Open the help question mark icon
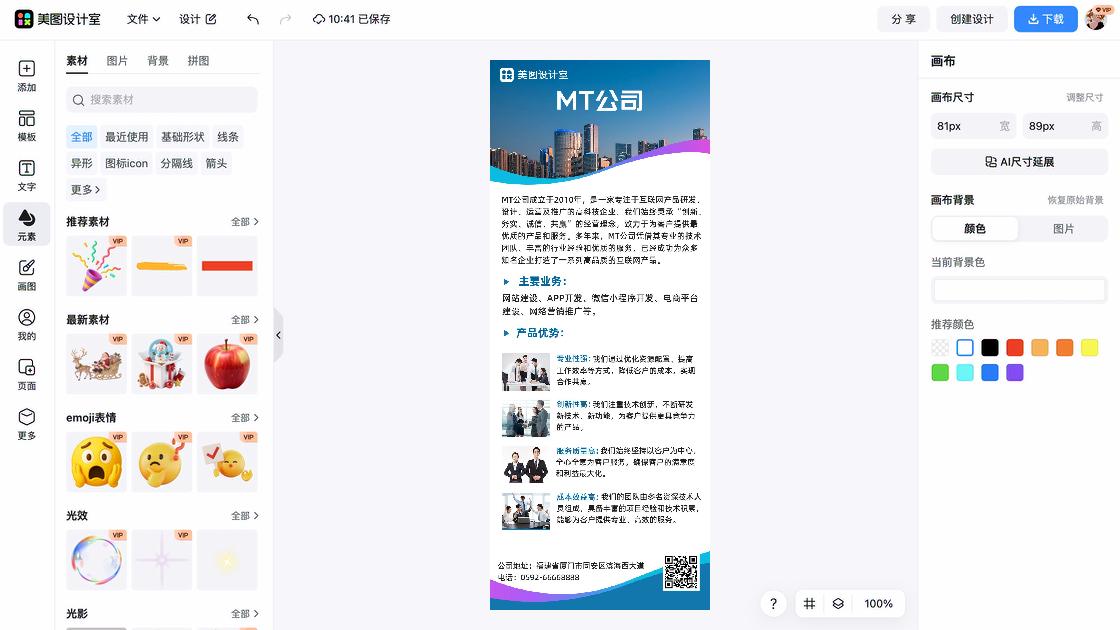1120x630 pixels. (773, 604)
